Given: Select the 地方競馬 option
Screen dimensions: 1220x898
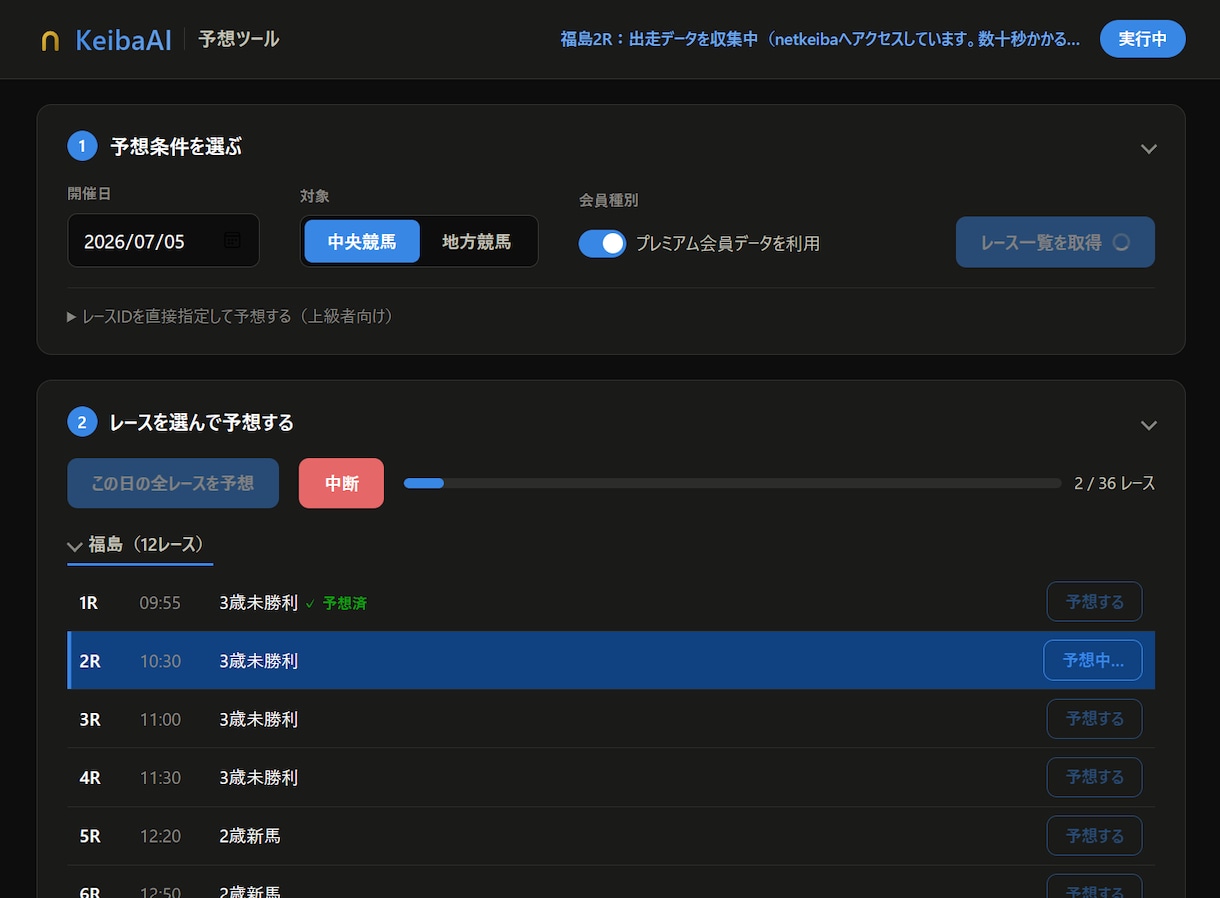Looking at the screenshot, I should click(476, 241).
